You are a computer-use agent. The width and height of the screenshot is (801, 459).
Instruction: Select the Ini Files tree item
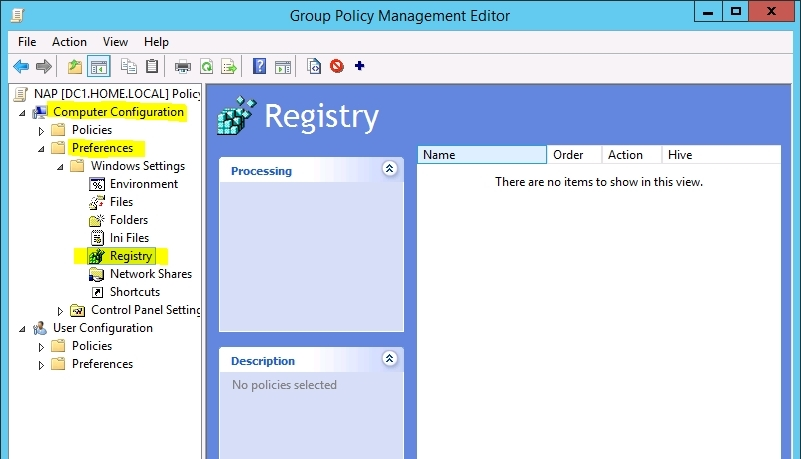pyautogui.click(x=129, y=238)
